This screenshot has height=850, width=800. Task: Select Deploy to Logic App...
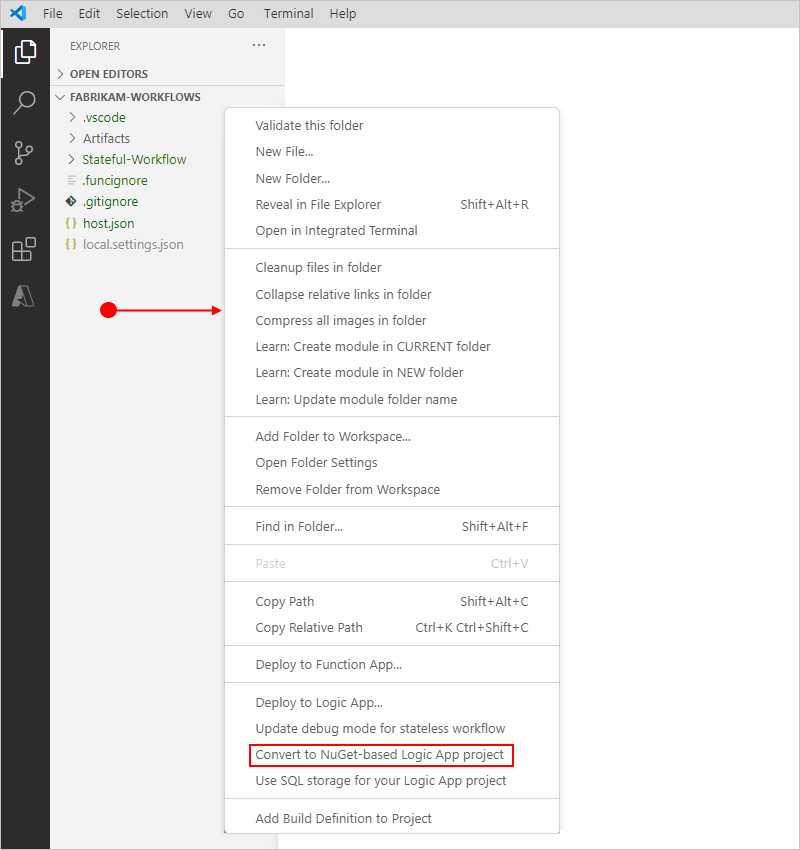[x=392, y=703]
